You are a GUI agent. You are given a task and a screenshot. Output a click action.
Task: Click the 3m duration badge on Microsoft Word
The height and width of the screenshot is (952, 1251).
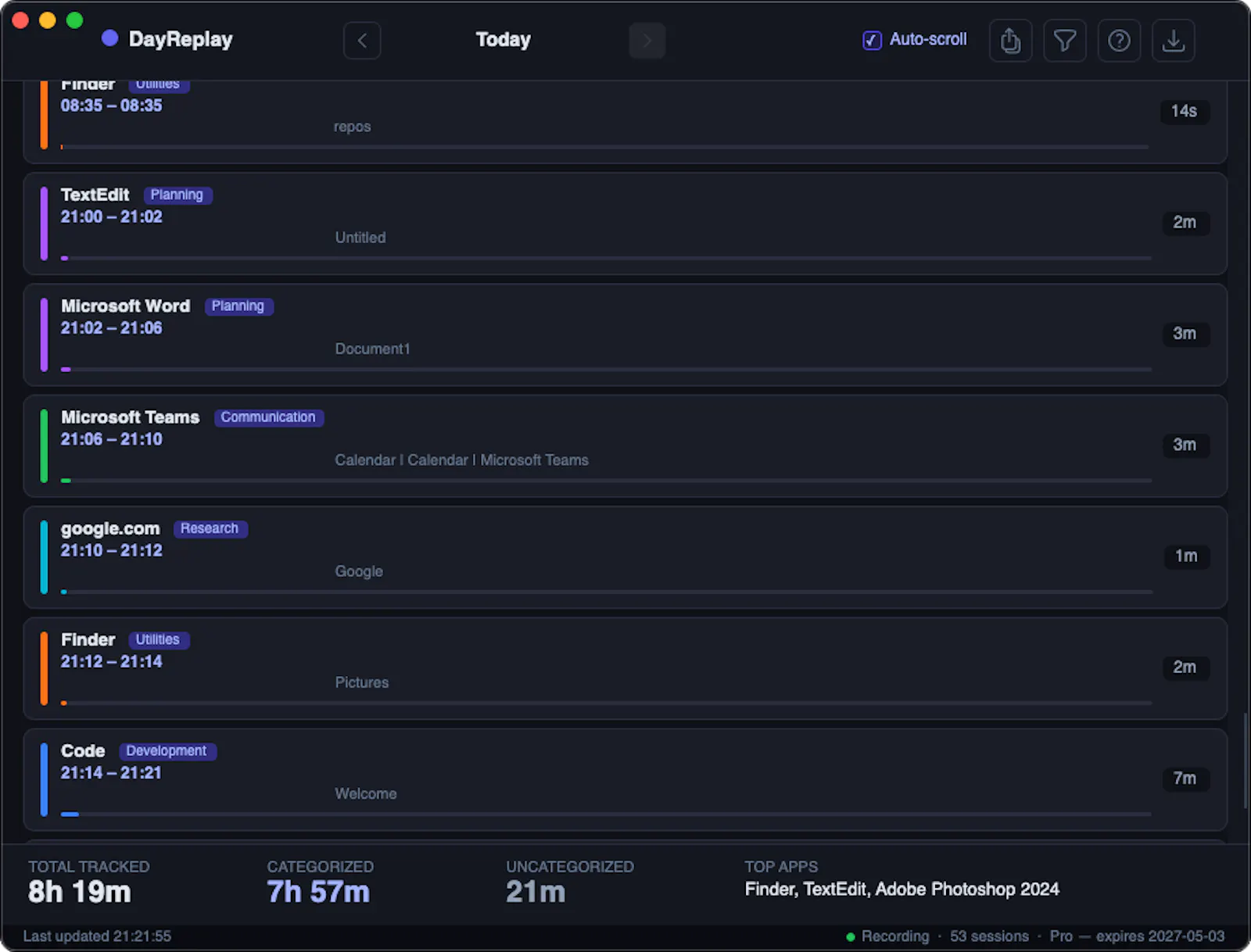(x=1185, y=333)
